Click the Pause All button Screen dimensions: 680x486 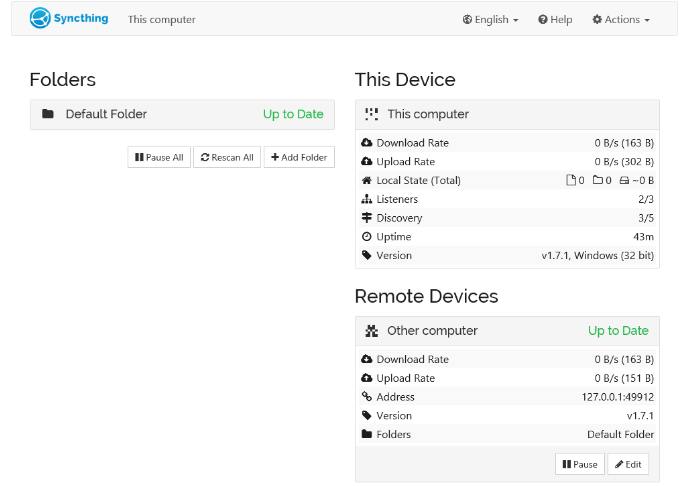pos(159,157)
